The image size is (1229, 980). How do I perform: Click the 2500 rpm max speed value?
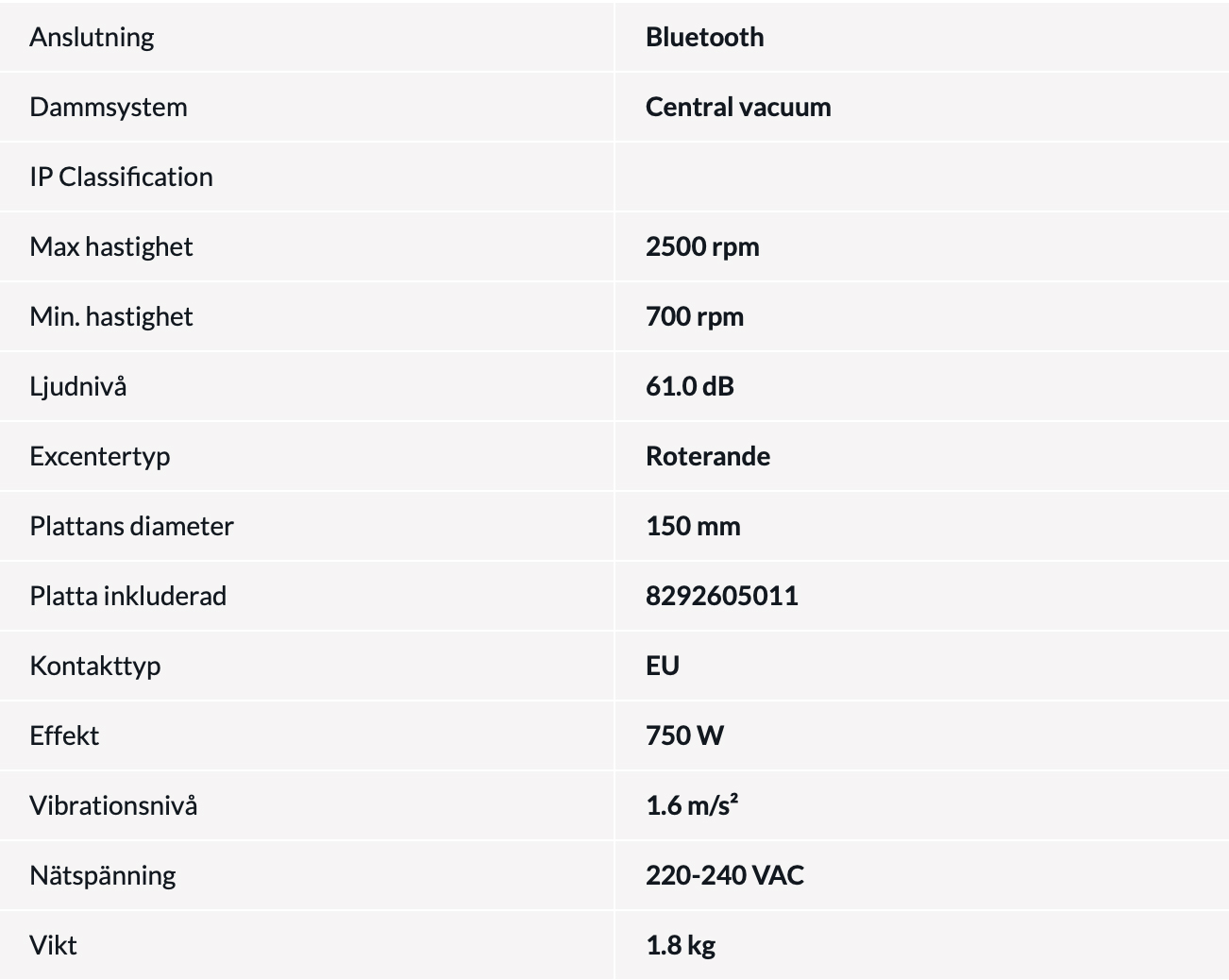point(702,246)
